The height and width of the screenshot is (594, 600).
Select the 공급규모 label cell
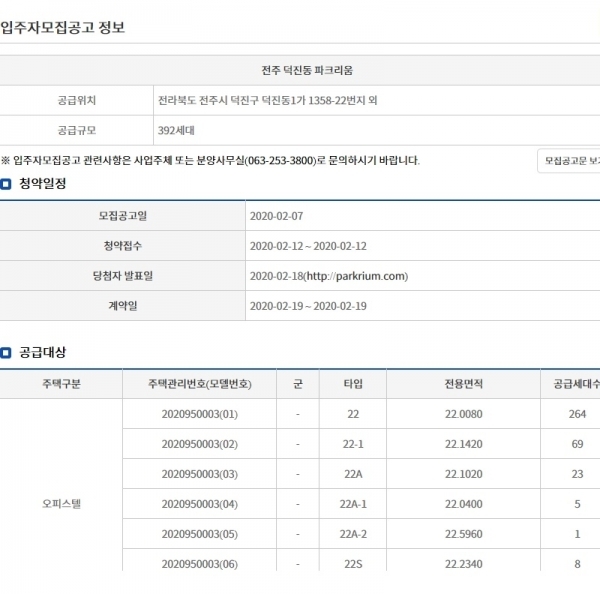point(77,131)
